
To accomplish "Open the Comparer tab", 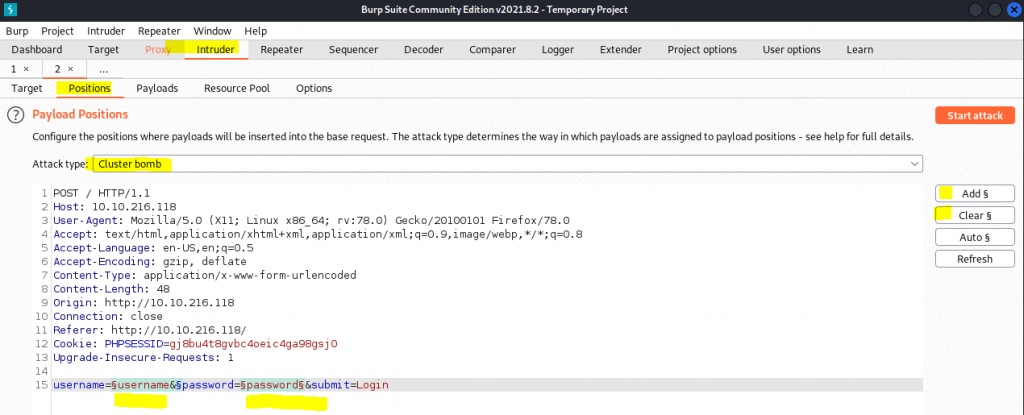I will coord(492,50).
